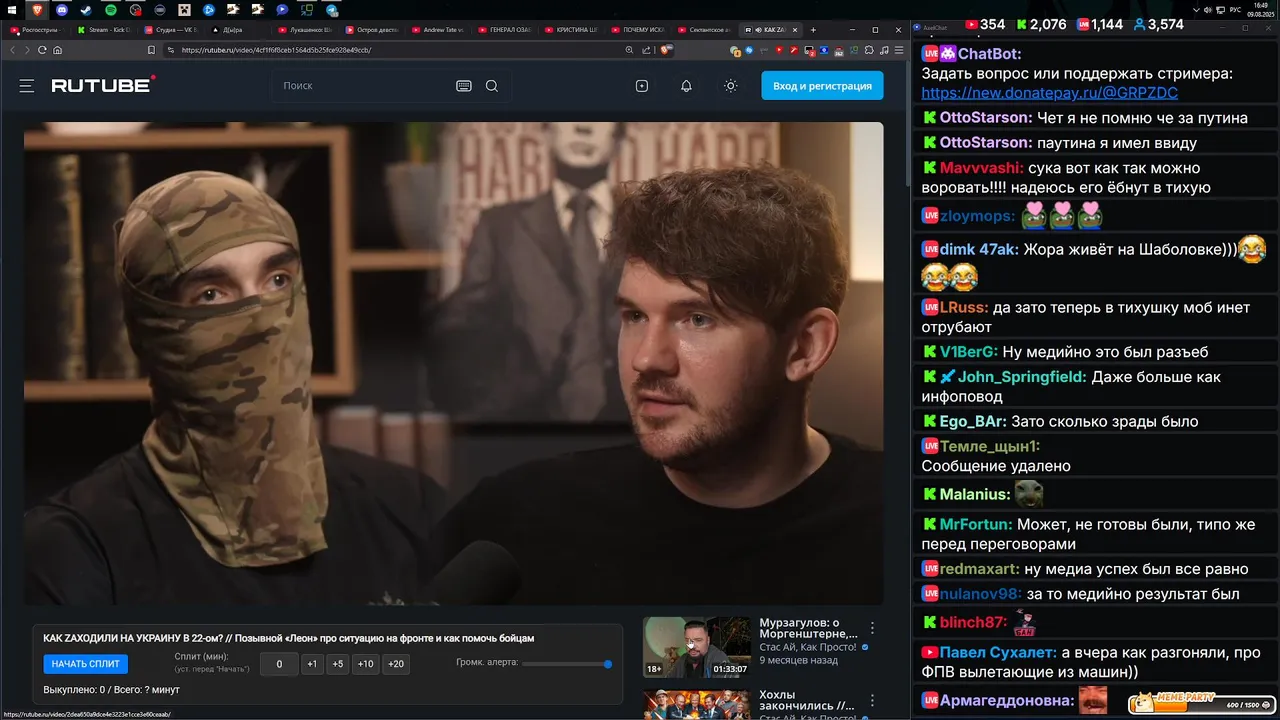
Task: Click the upload video plus icon
Action: [642, 86]
